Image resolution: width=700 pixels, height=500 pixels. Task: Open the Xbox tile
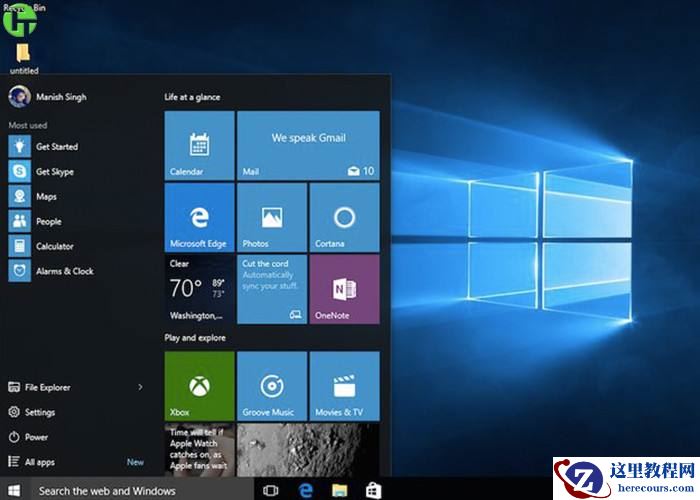tap(199, 386)
